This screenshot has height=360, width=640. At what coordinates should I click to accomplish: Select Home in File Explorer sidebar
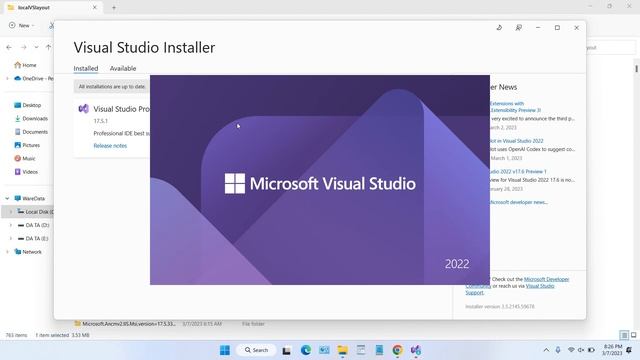click(x=25, y=65)
